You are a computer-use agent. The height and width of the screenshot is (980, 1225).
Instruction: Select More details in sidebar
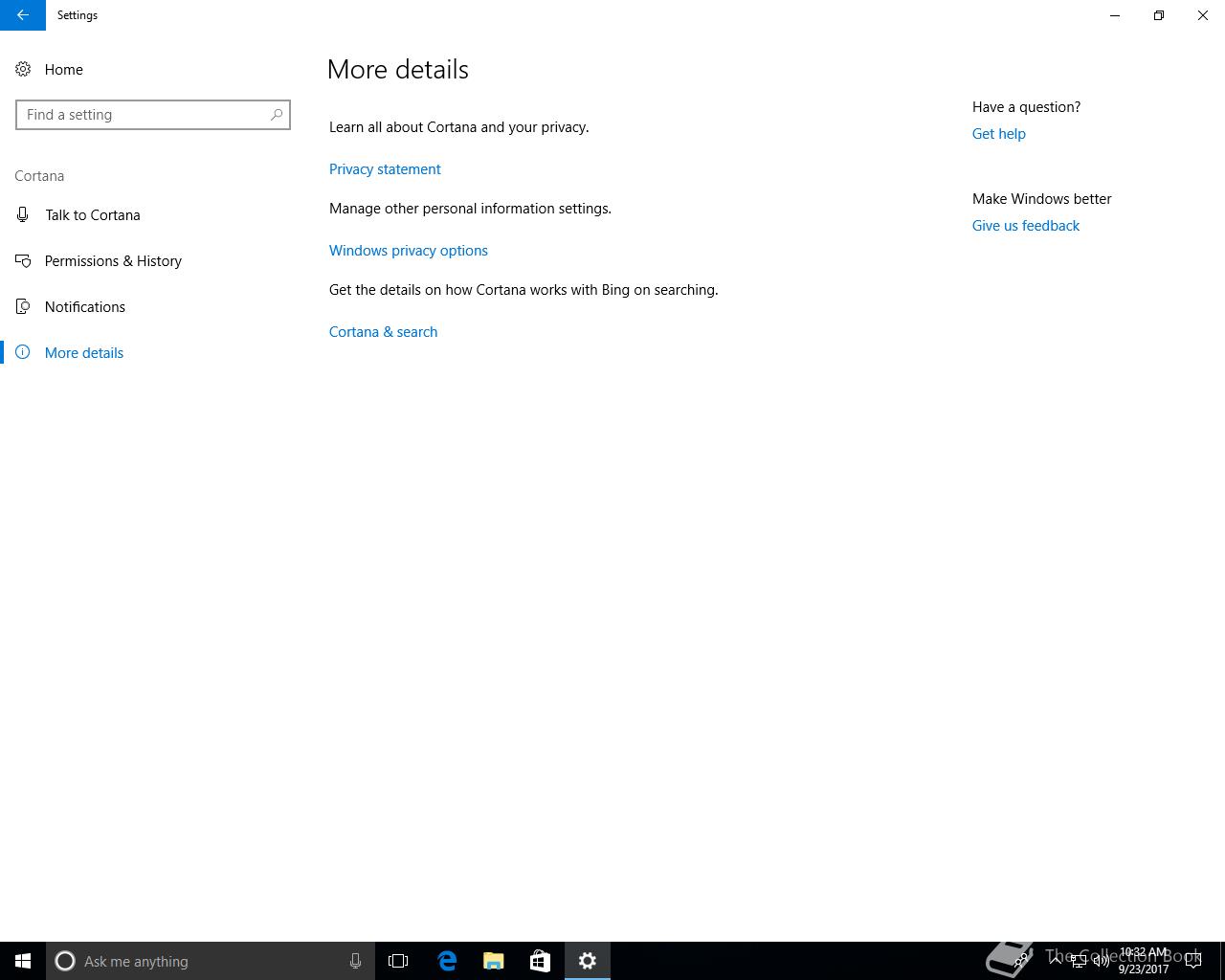[84, 353]
